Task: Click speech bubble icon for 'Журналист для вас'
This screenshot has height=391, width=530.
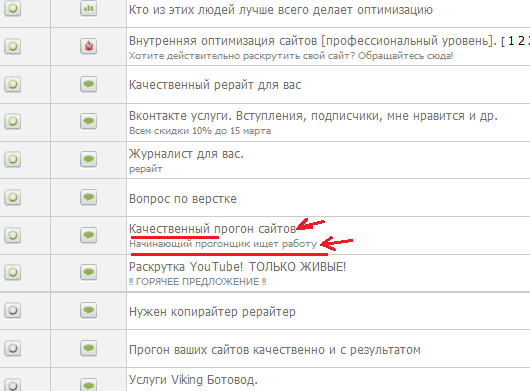Action: [x=89, y=159]
